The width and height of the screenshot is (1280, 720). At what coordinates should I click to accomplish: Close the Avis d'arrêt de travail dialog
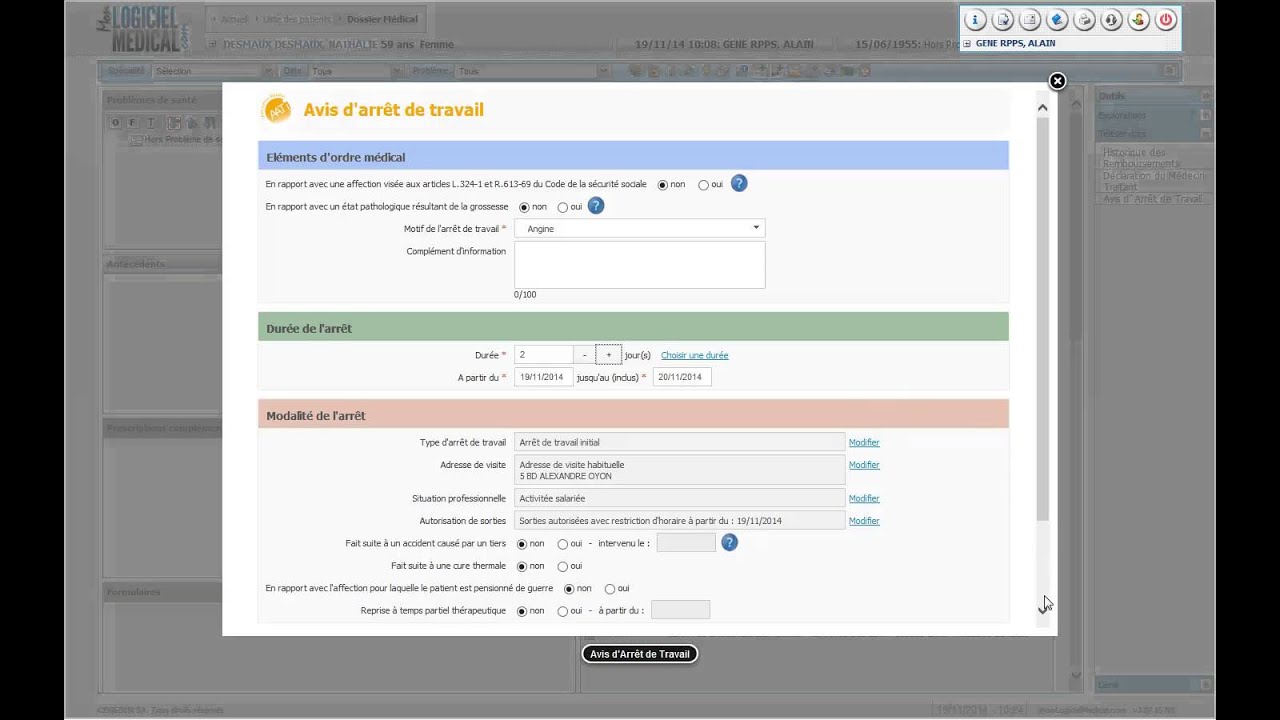click(x=1057, y=81)
